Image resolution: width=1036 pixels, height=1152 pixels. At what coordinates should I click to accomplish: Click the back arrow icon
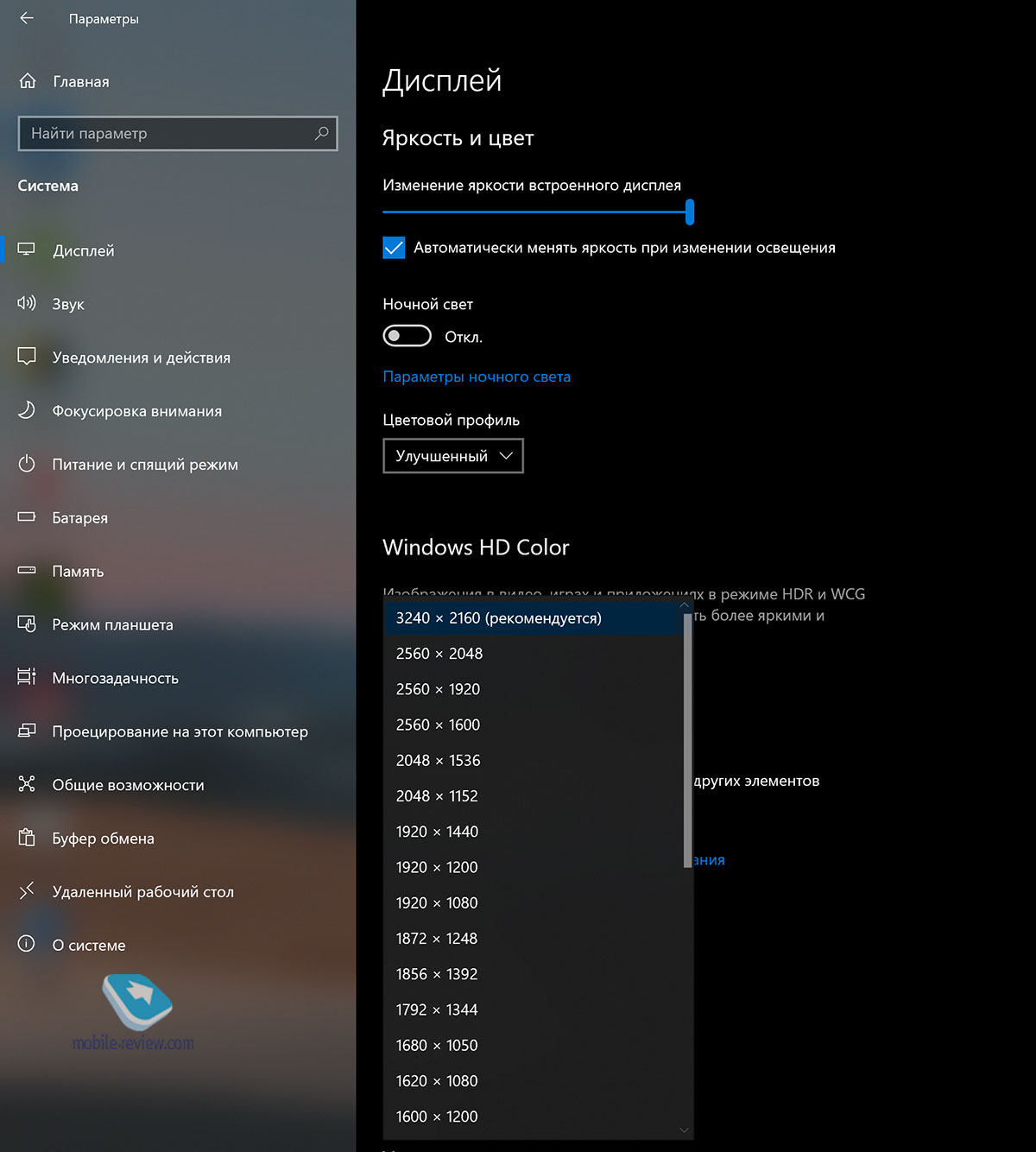click(27, 18)
